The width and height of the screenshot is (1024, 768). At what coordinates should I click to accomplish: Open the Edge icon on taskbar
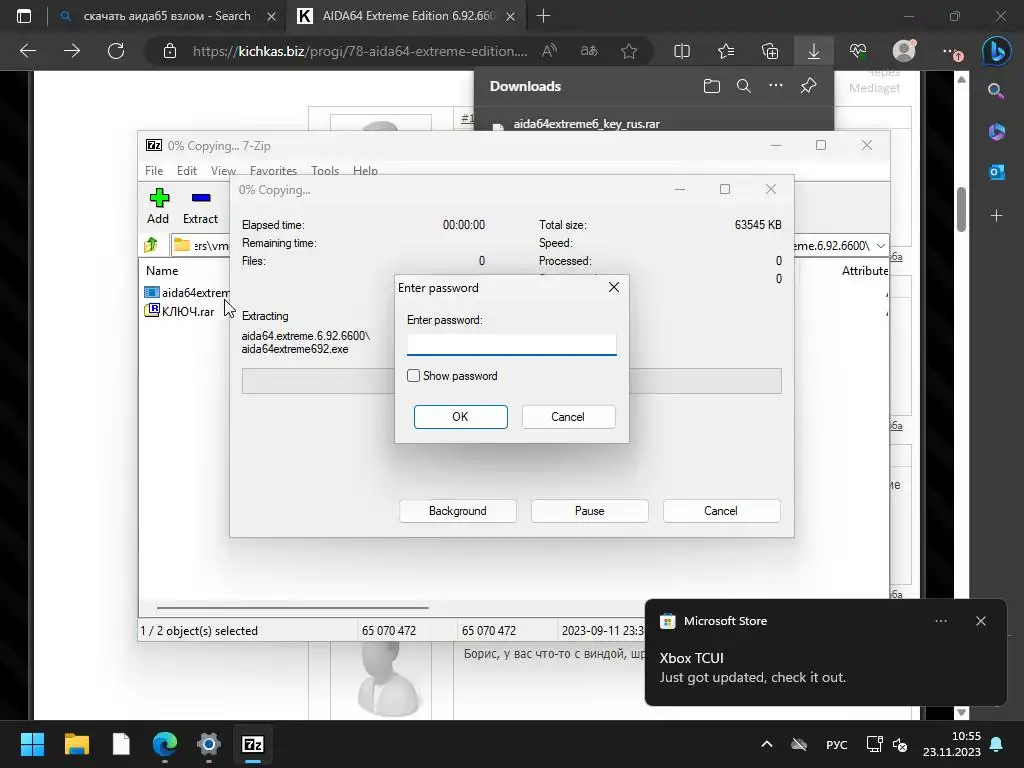tap(165, 744)
